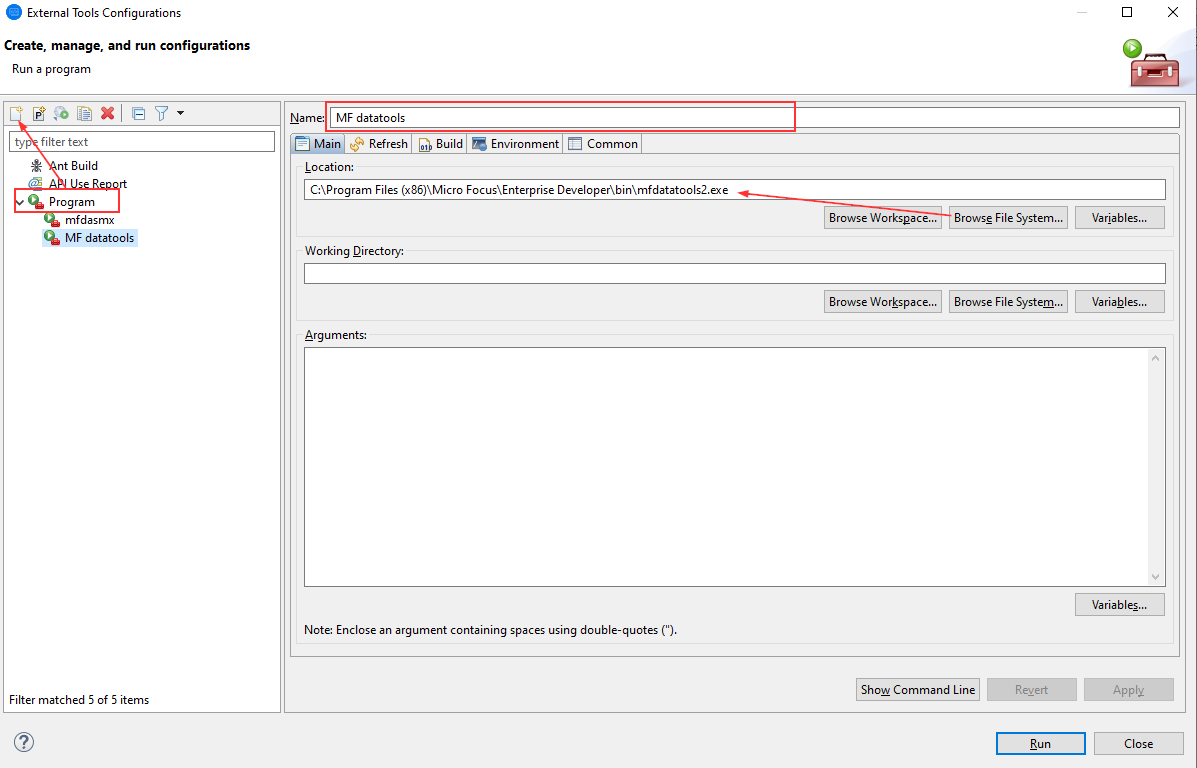1197x768 pixels.
Task: Export the selected launch configuration
Action: click(x=61, y=113)
